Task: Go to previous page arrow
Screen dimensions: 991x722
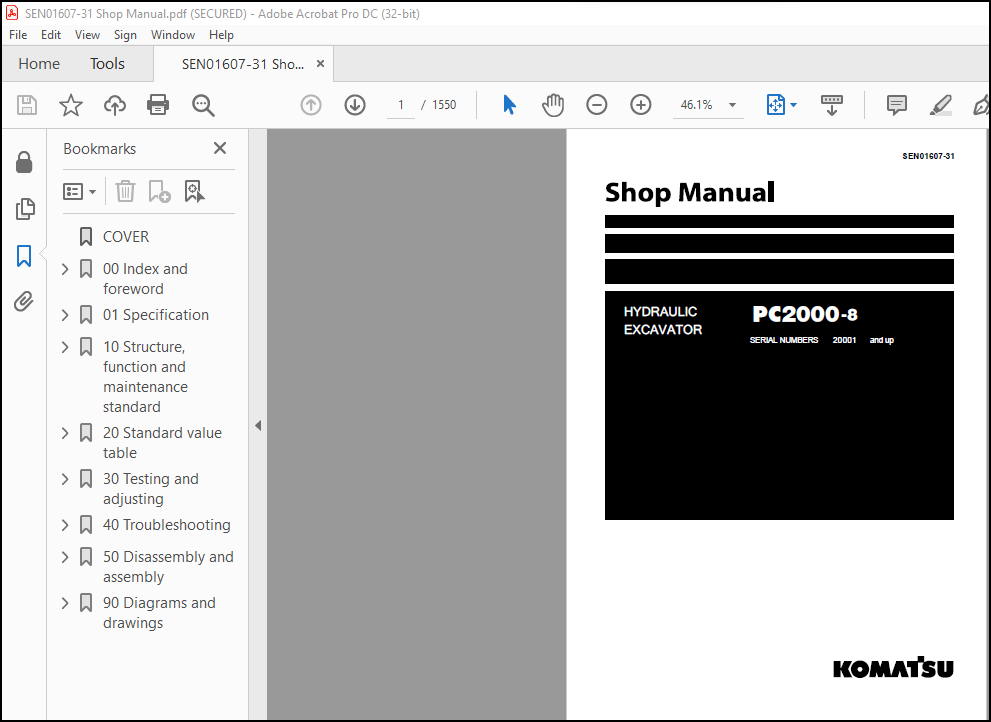Action: point(311,105)
